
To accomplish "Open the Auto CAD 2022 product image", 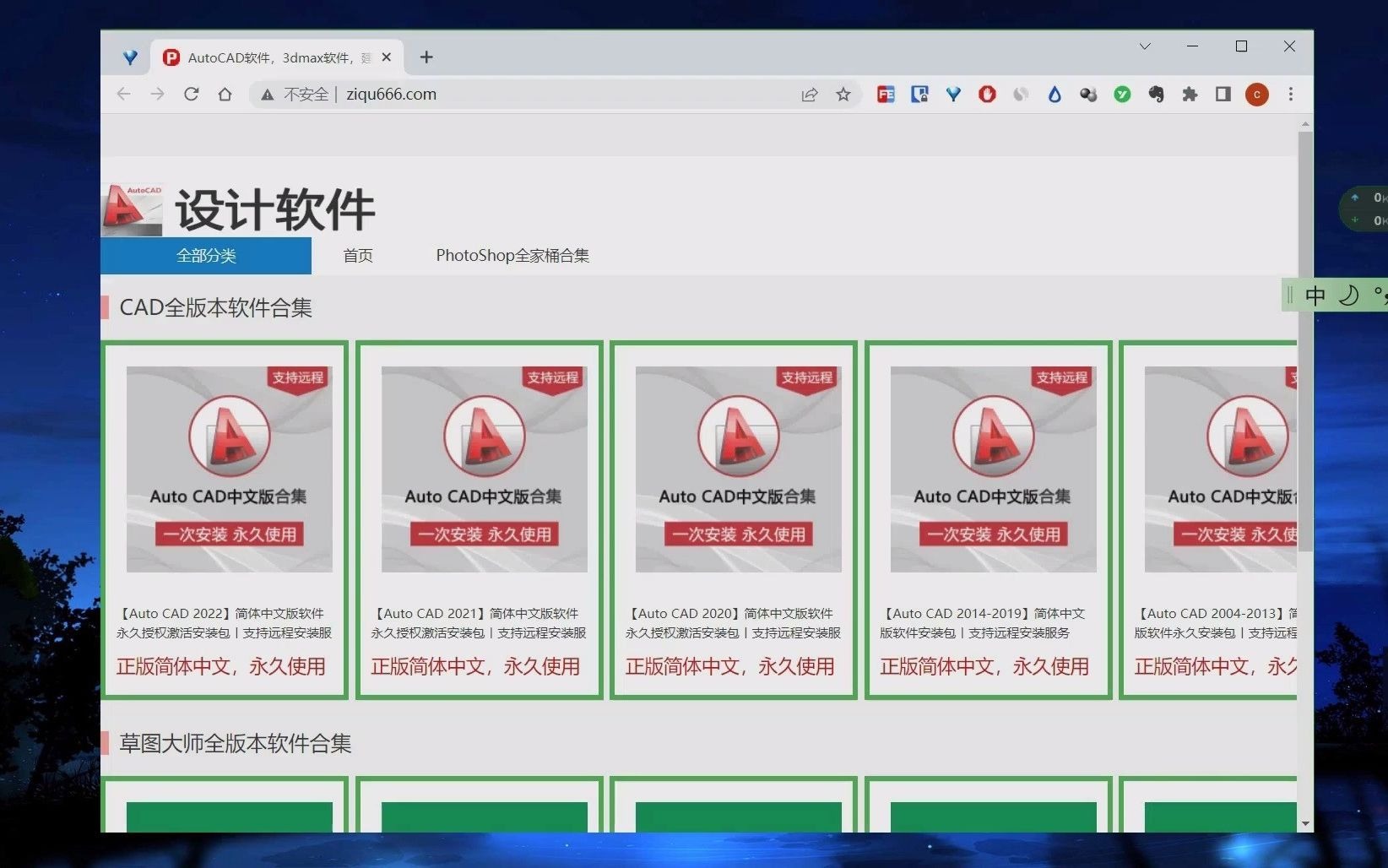I will click(x=230, y=469).
